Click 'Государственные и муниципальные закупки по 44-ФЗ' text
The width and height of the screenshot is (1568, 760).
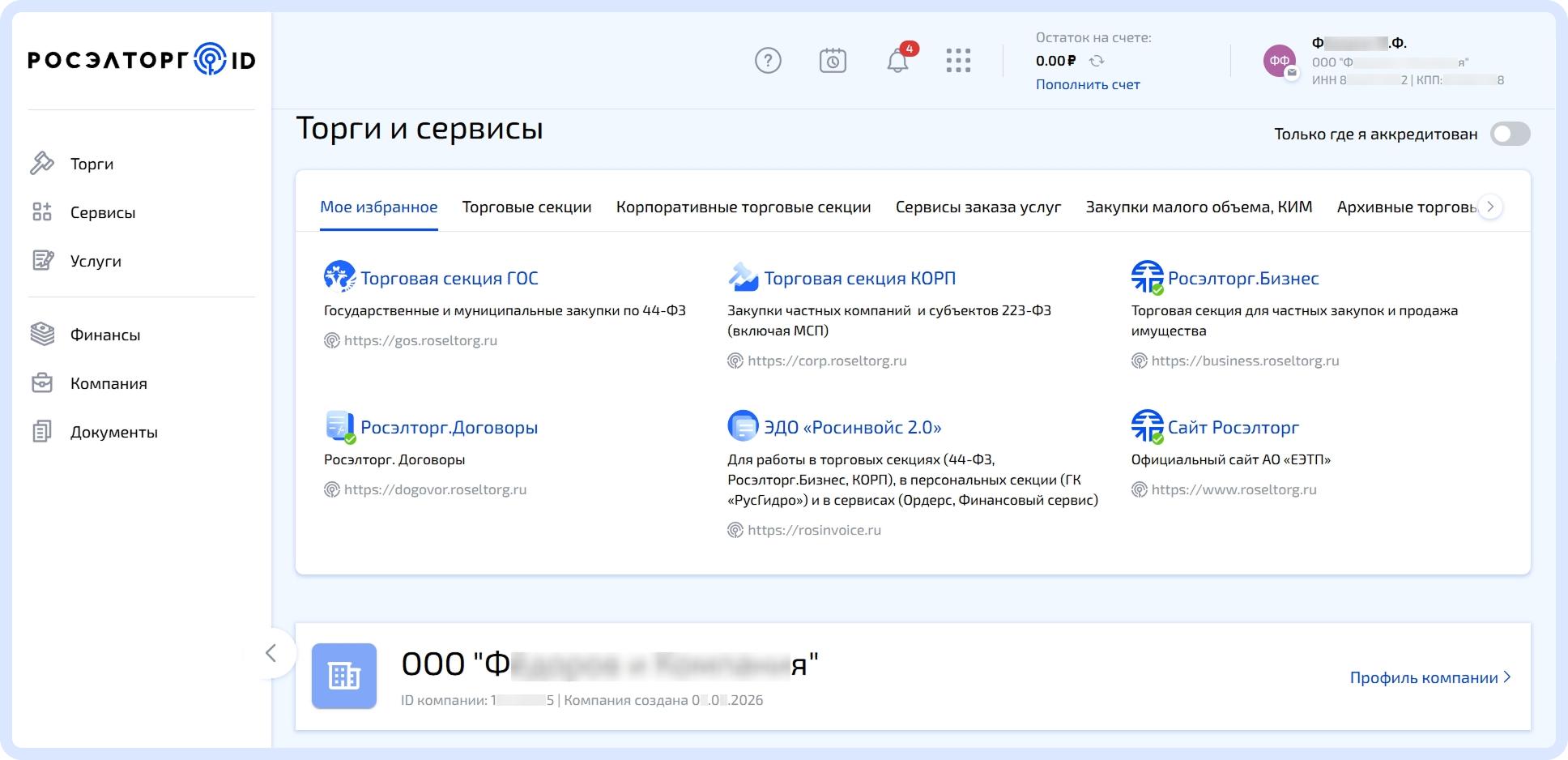point(505,310)
